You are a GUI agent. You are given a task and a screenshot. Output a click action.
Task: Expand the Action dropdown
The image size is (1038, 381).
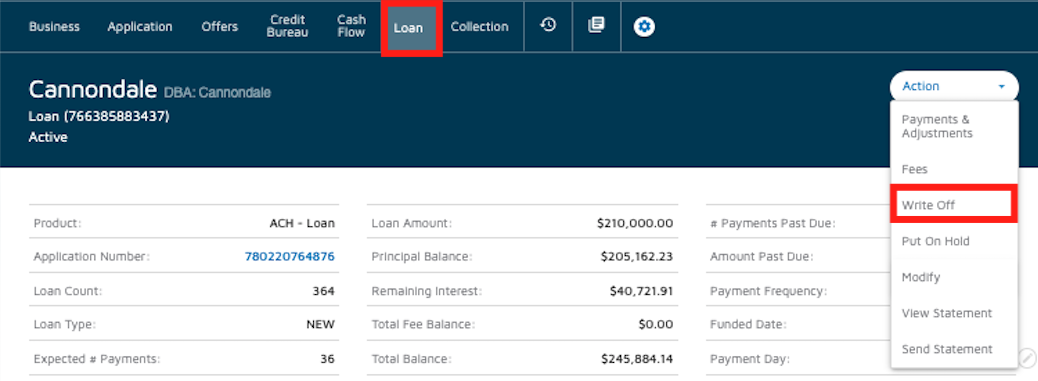coord(954,86)
